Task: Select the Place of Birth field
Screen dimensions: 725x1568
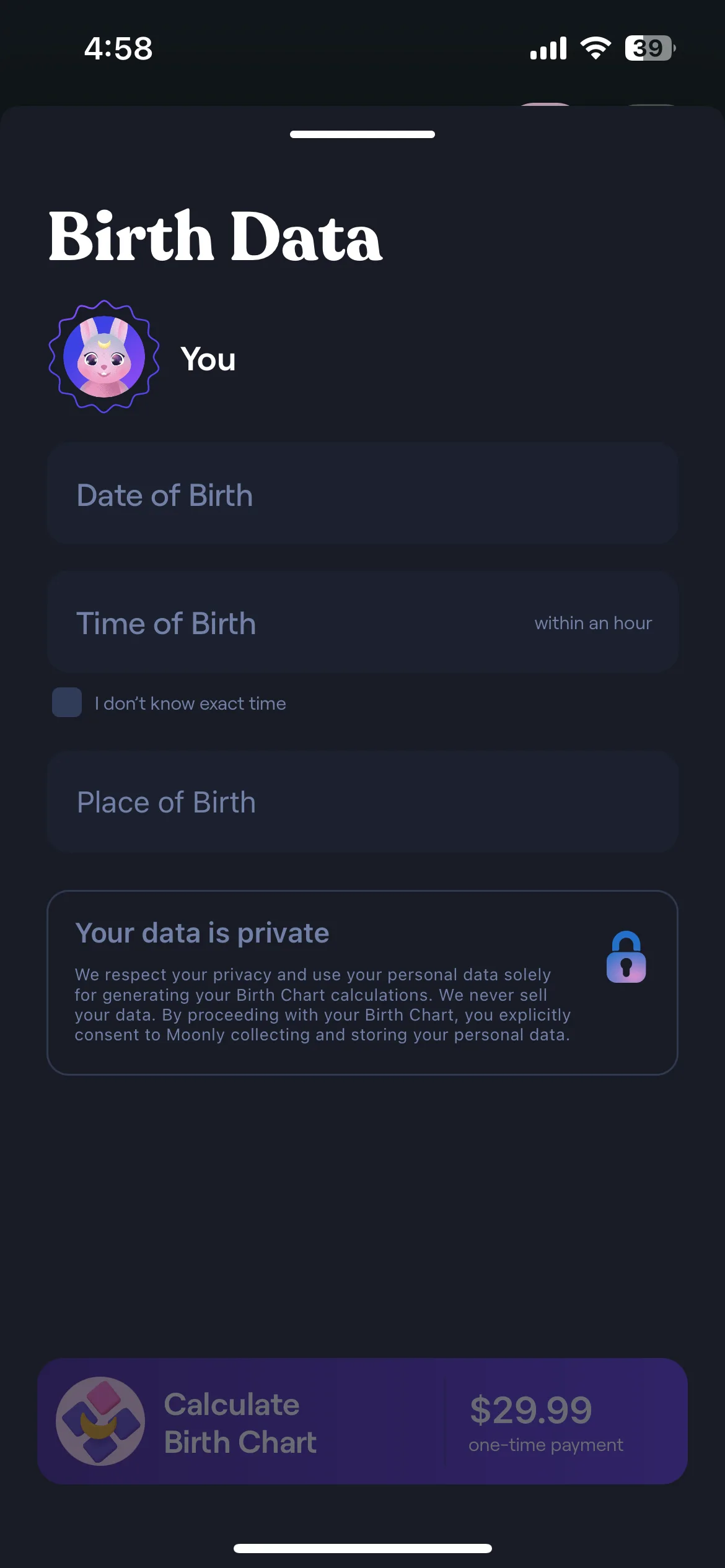Action: (362, 802)
